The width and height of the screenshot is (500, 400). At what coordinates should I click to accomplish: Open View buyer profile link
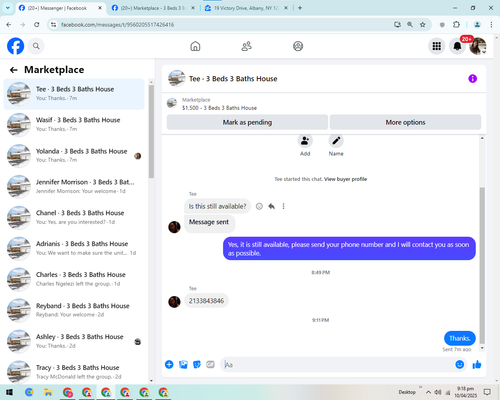[x=345, y=179]
